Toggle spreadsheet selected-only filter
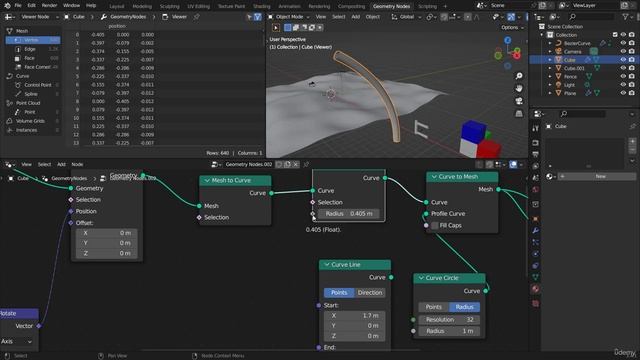Screen dimensions: 640x360 coord(249,17)
